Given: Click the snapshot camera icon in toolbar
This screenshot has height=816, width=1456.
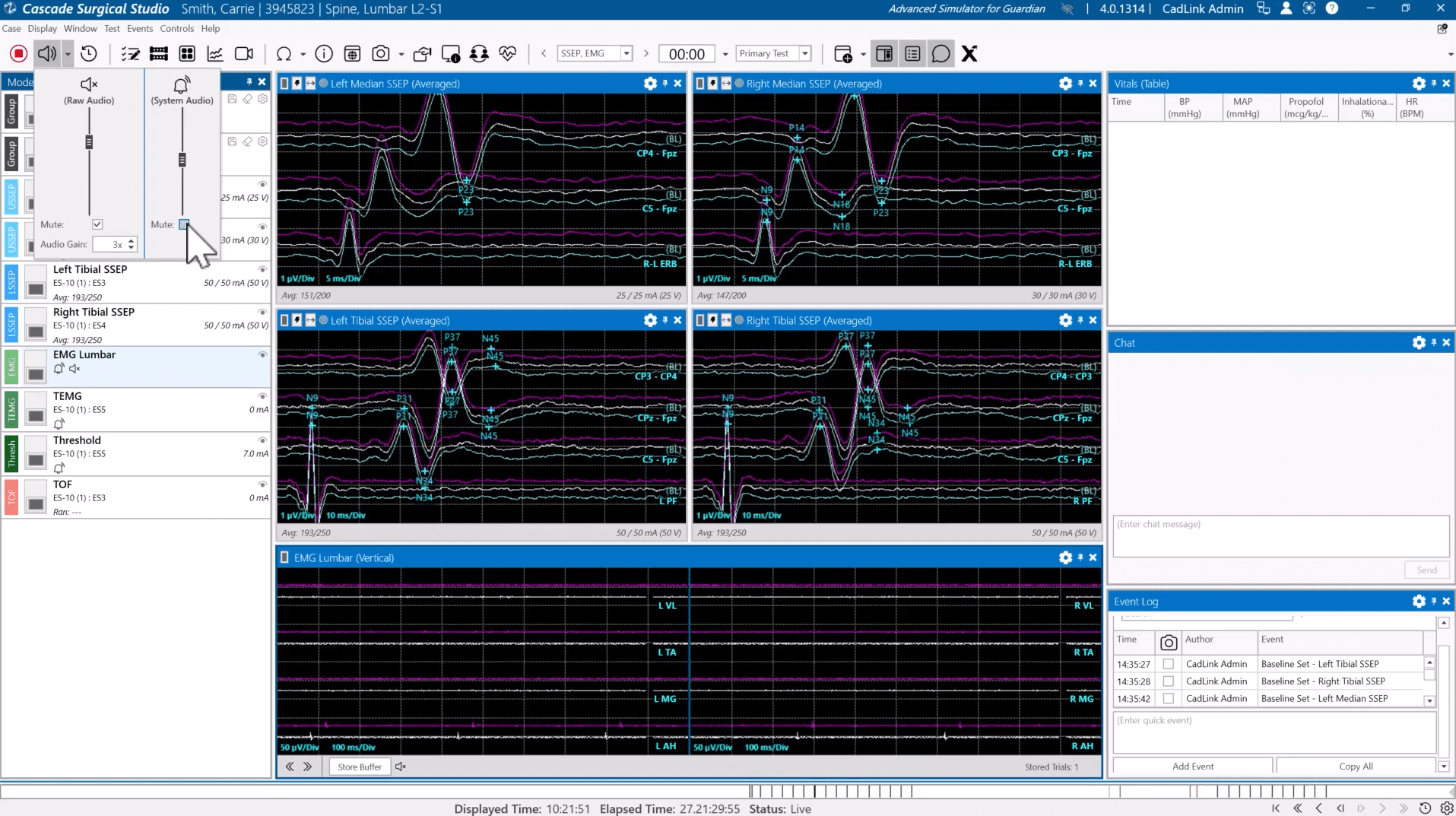Looking at the screenshot, I should [x=381, y=54].
